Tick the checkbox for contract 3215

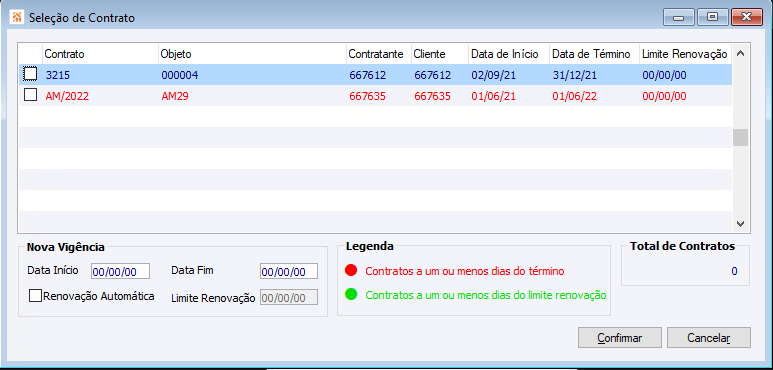tap(31, 74)
